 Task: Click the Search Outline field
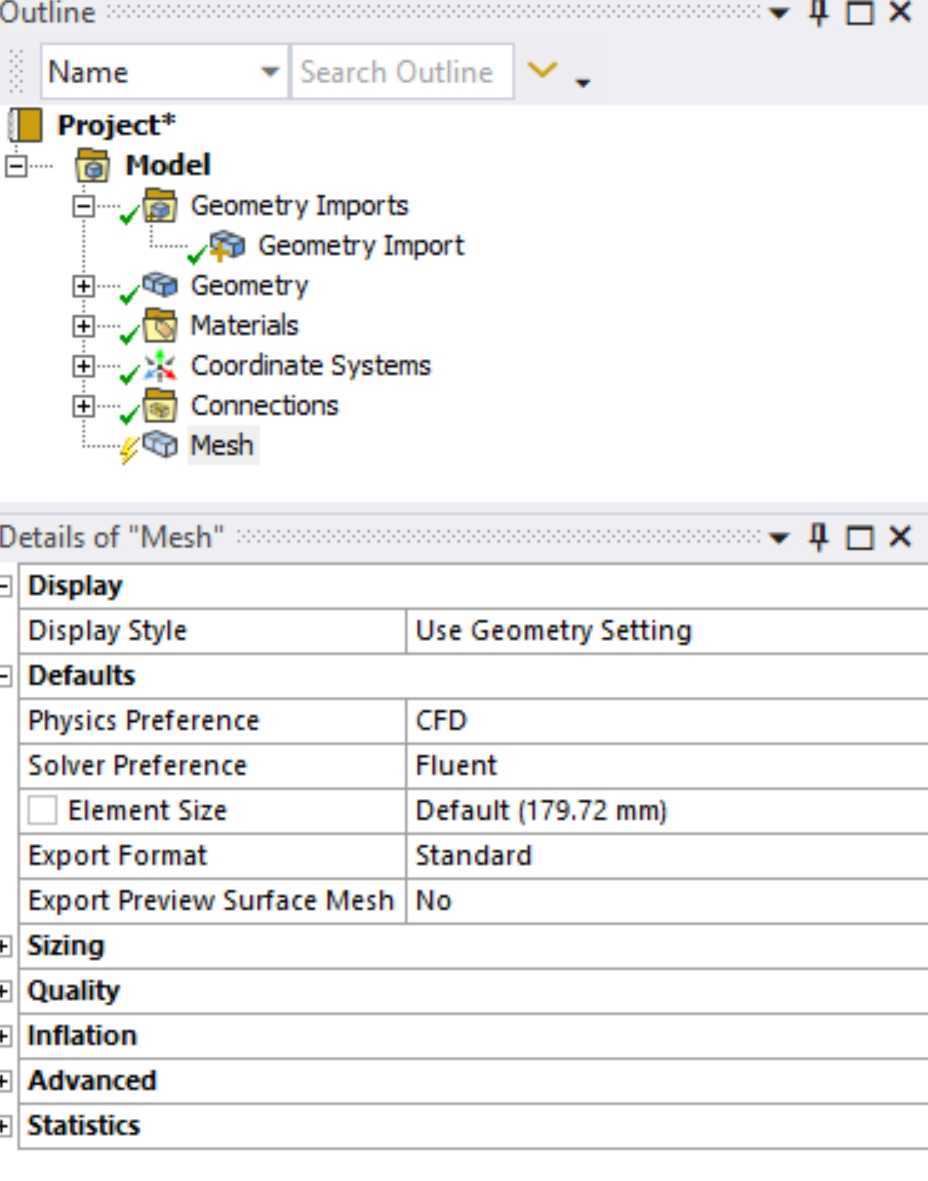tap(403, 72)
